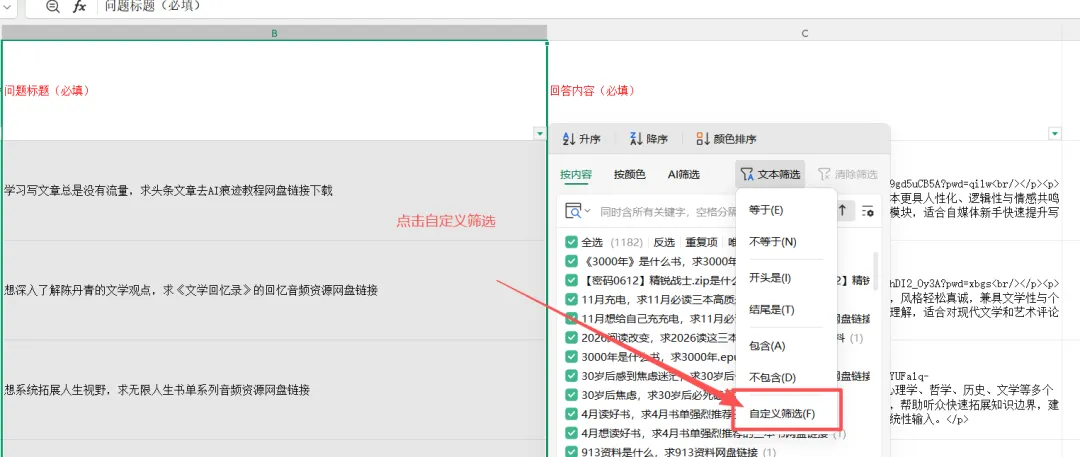Viewport: 1080px width, 457px height.
Task: Toggle the 文本筛选 text filter button
Action: coord(769,174)
